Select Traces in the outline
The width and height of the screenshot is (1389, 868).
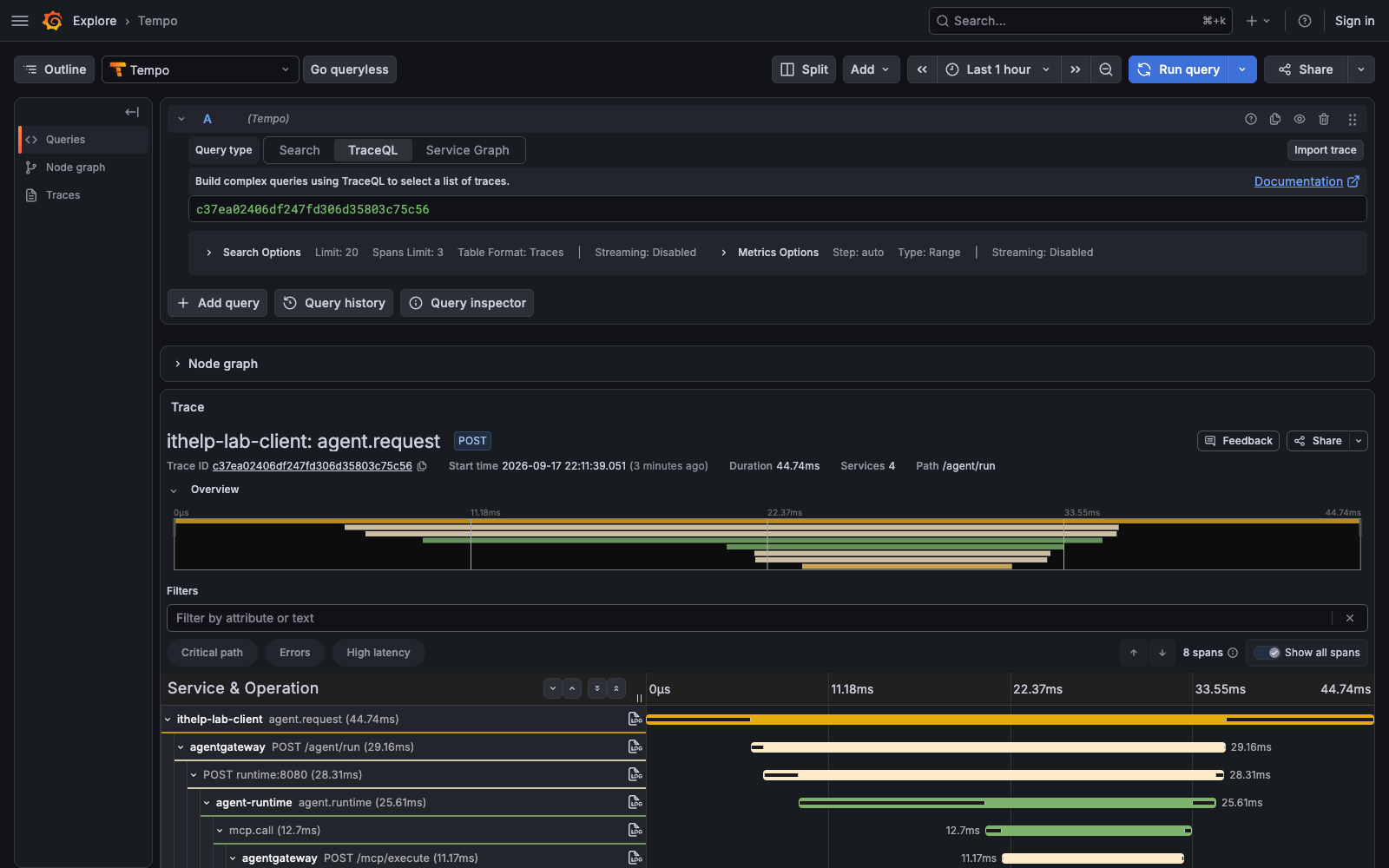click(x=83, y=195)
